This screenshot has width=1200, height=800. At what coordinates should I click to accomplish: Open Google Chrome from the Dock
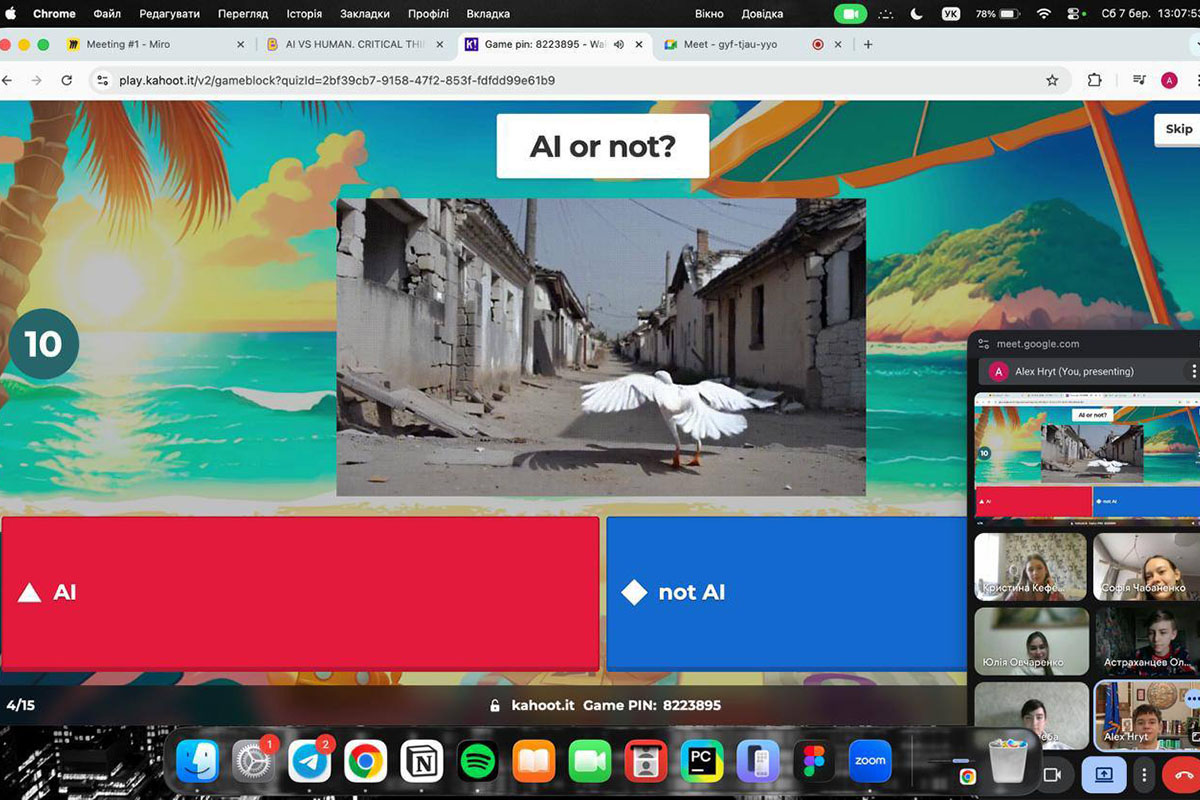(x=366, y=762)
